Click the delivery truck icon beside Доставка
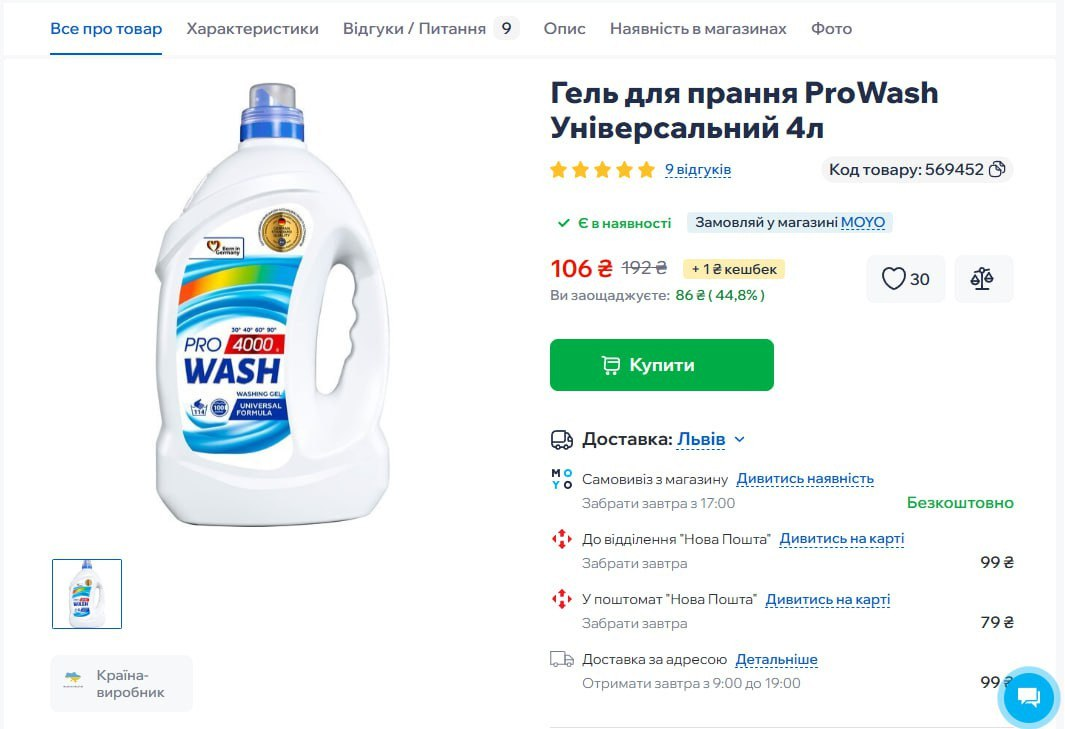Screen dimensions: 1065x729 [x=562, y=440]
